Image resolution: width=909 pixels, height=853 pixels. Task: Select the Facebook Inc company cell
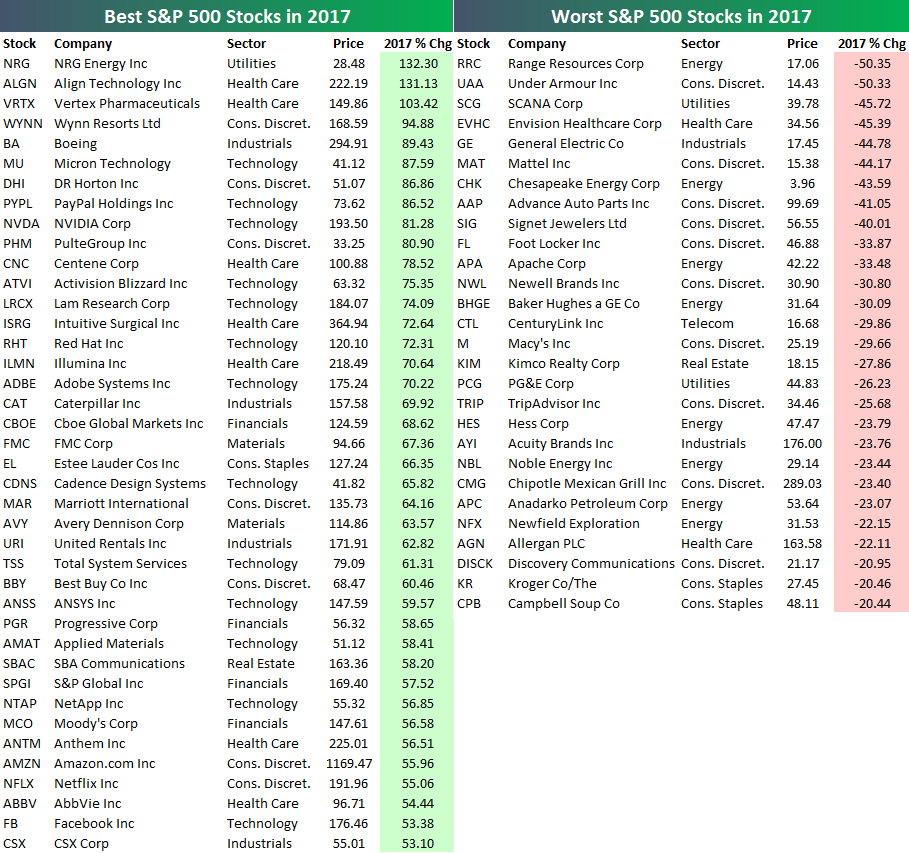pos(94,824)
